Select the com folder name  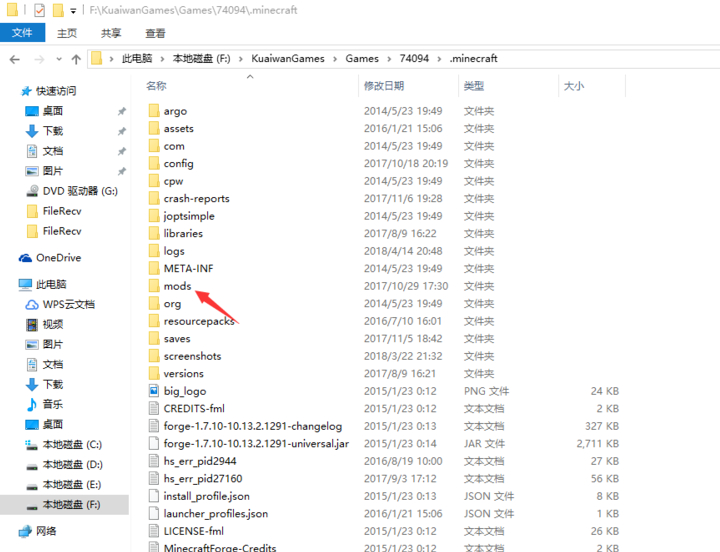pyautogui.click(x=174, y=146)
